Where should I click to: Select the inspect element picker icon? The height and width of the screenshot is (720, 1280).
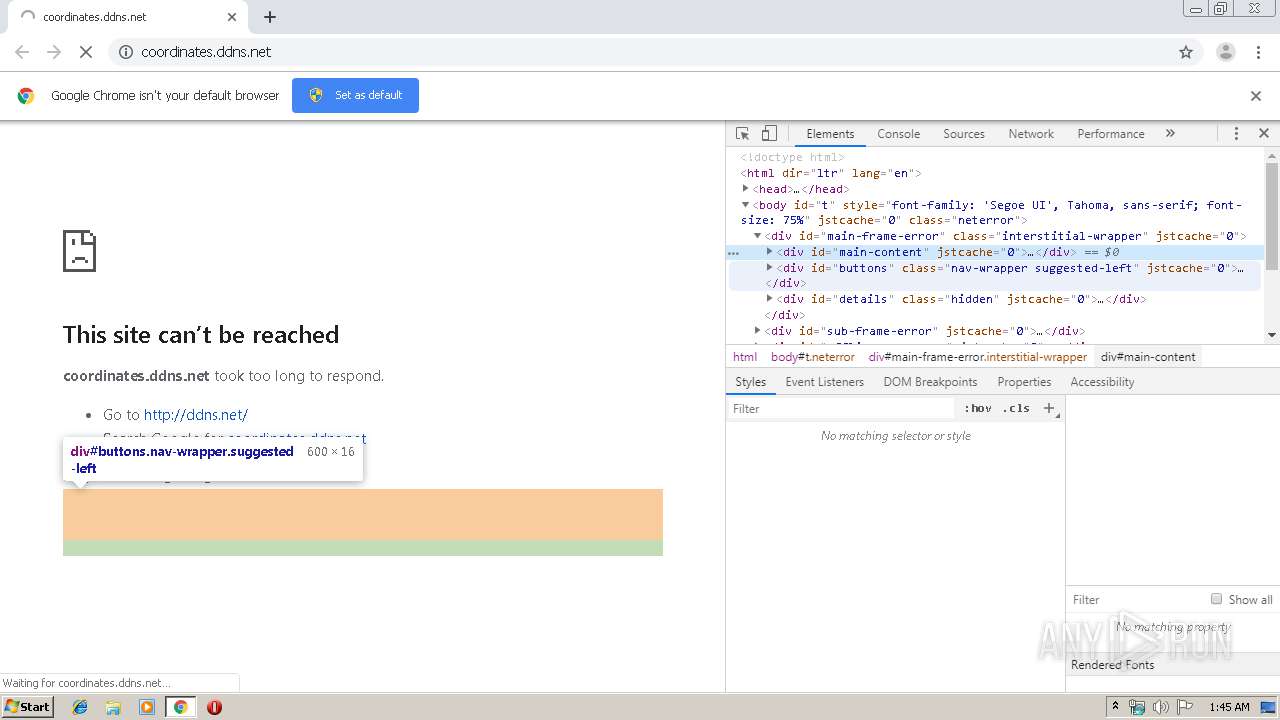pyautogui.click(x=743, y=133)
